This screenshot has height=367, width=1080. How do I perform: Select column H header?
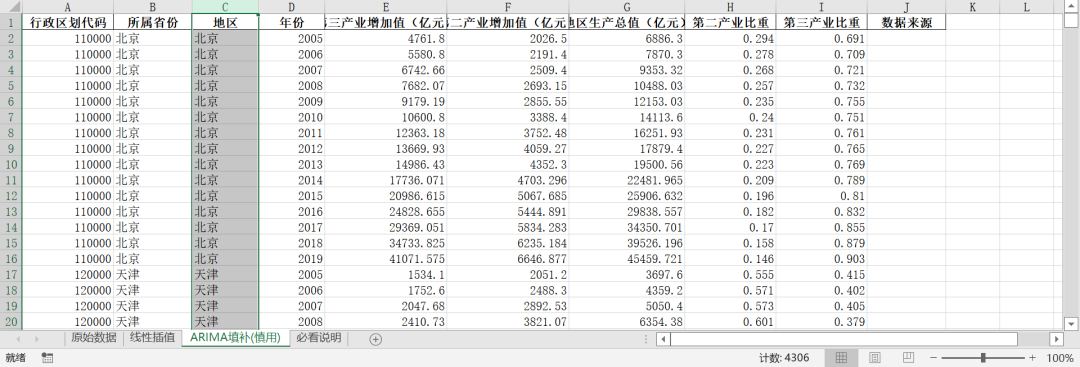click(x=730, y=6)
